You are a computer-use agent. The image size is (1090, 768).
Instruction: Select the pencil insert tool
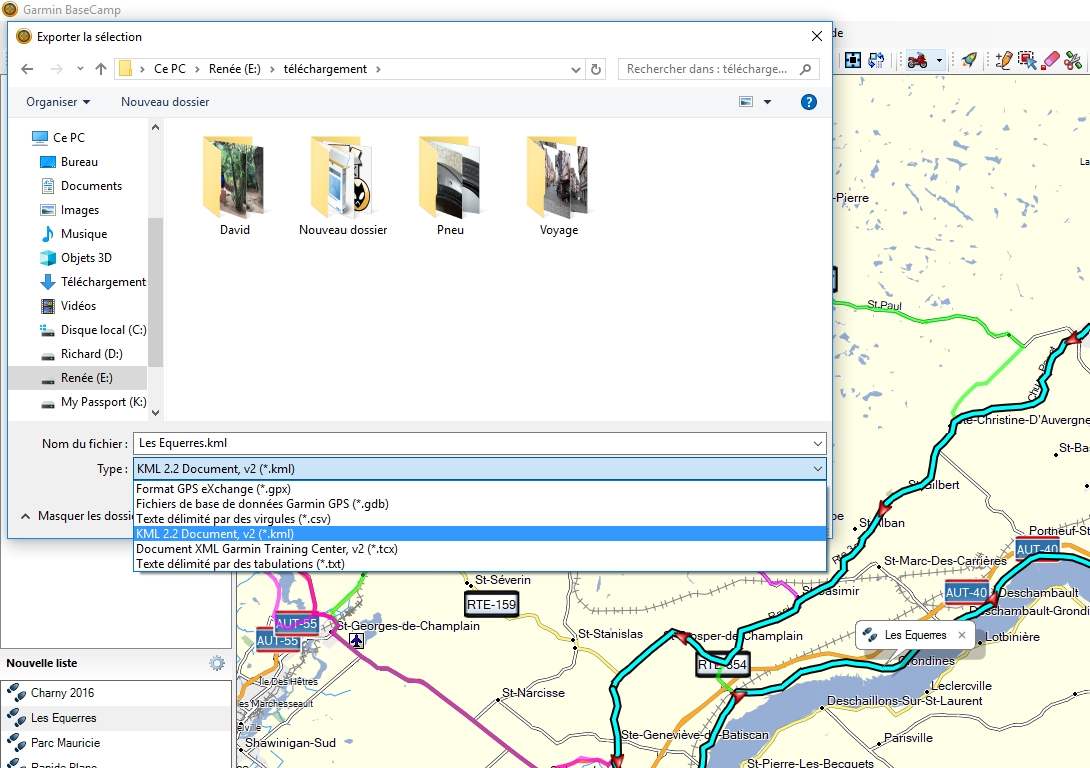click(1003, 60)
